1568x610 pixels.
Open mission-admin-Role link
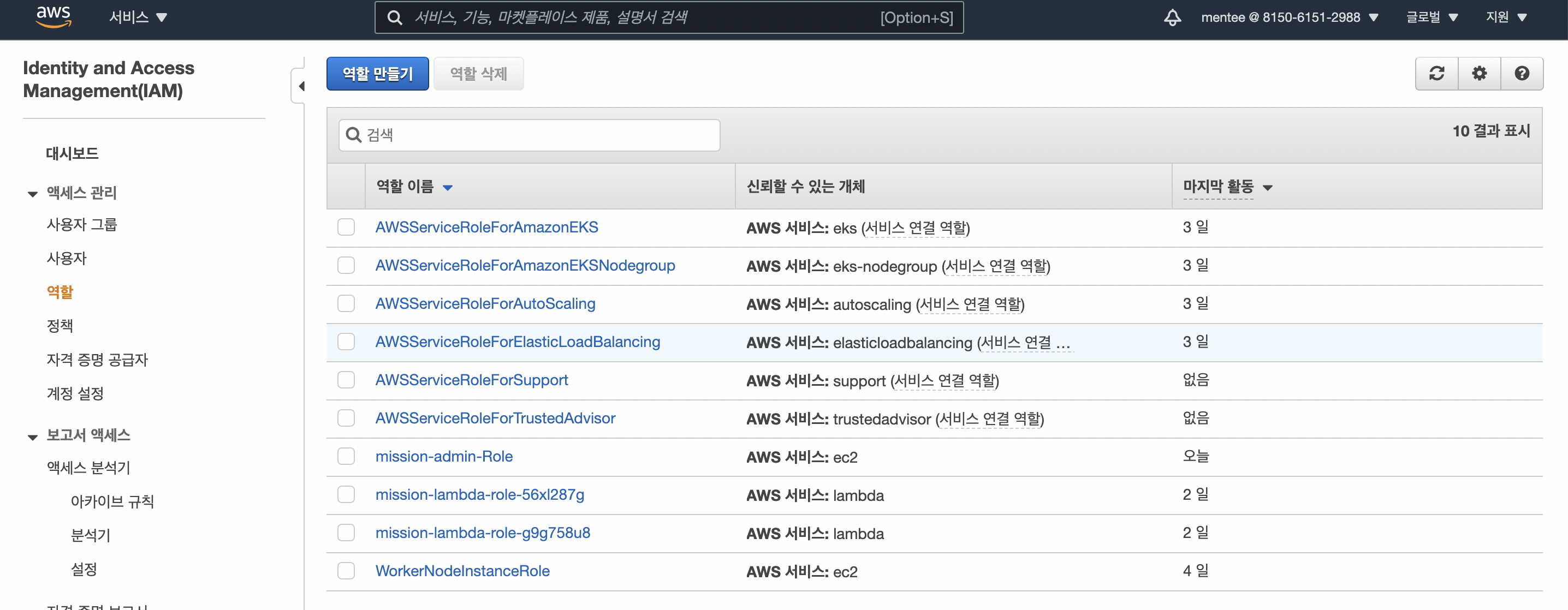[444, 457]
